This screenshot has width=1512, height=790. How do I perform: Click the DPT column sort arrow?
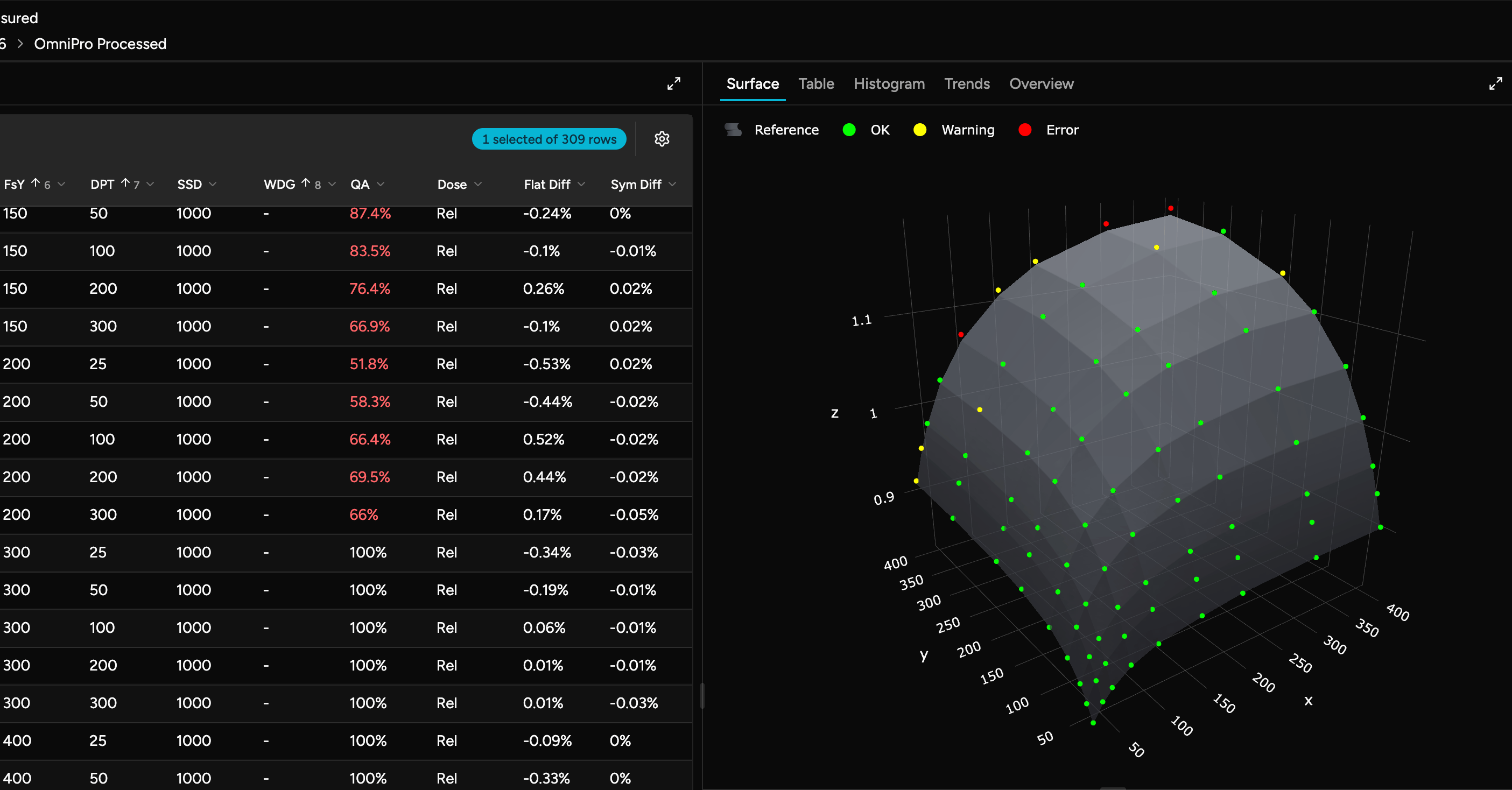click(125, 184)
